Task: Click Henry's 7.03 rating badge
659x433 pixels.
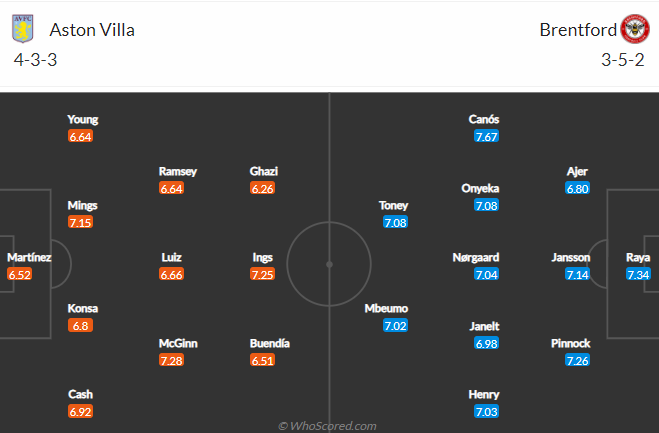Action: [x=486, y=412]
